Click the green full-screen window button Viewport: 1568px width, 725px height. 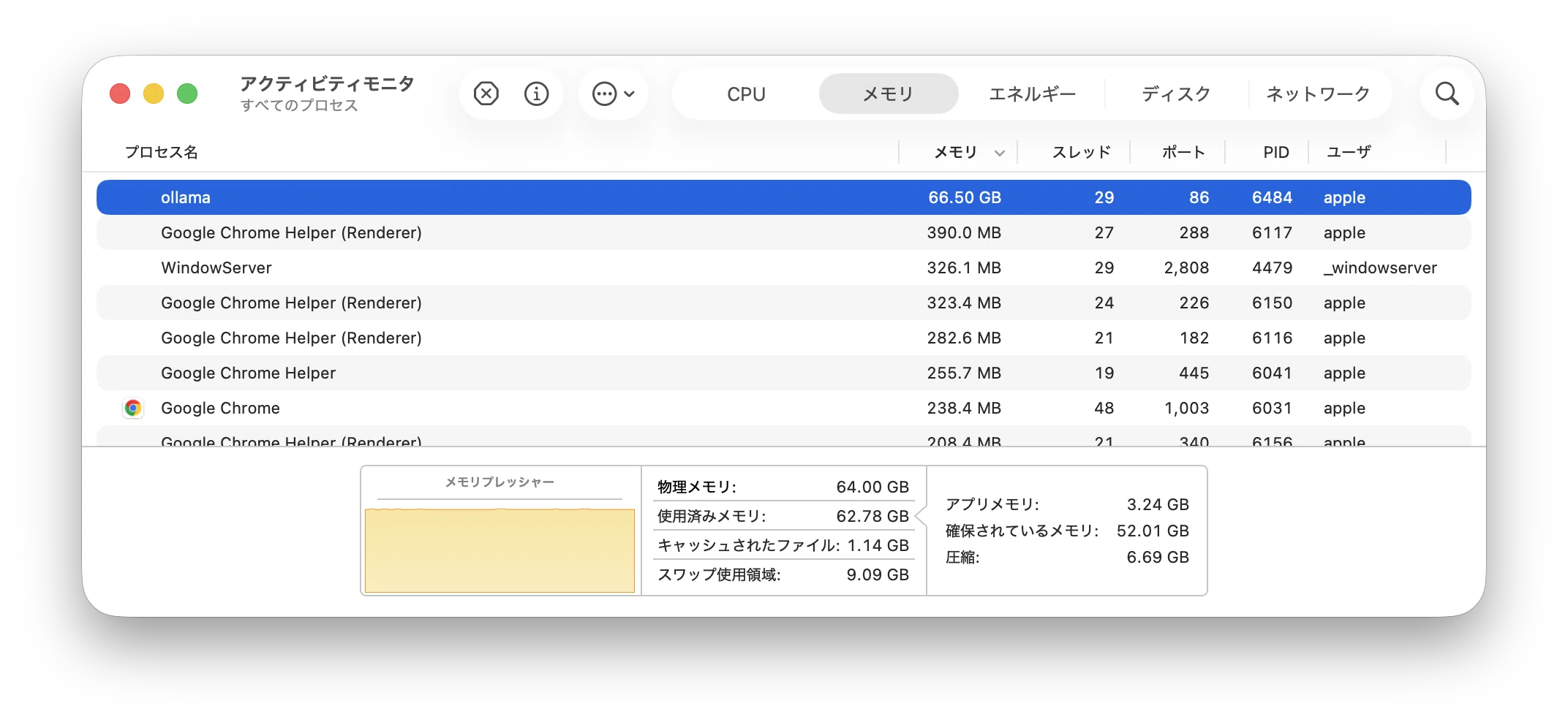tap(187, 94)
